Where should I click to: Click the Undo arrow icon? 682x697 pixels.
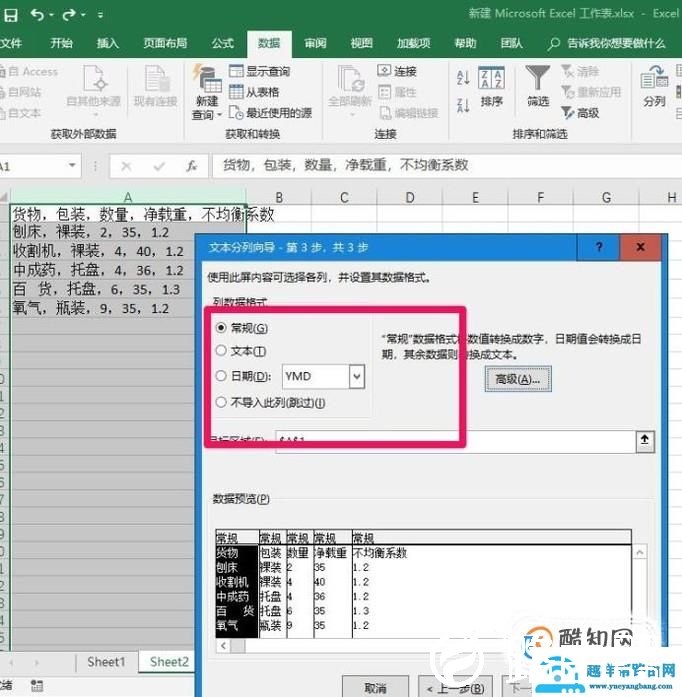(x=37, y=15)
